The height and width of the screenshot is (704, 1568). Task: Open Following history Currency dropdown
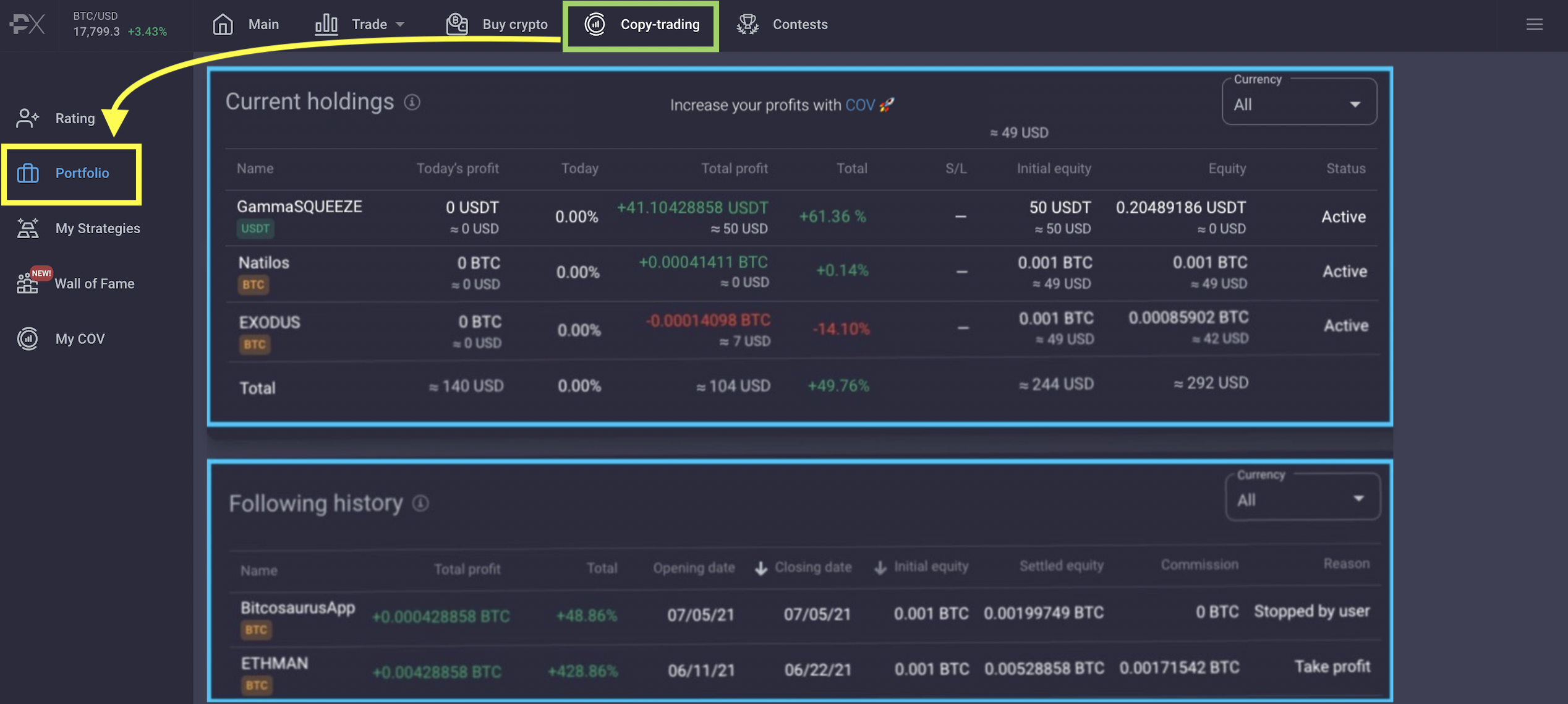pos(1302,500)
